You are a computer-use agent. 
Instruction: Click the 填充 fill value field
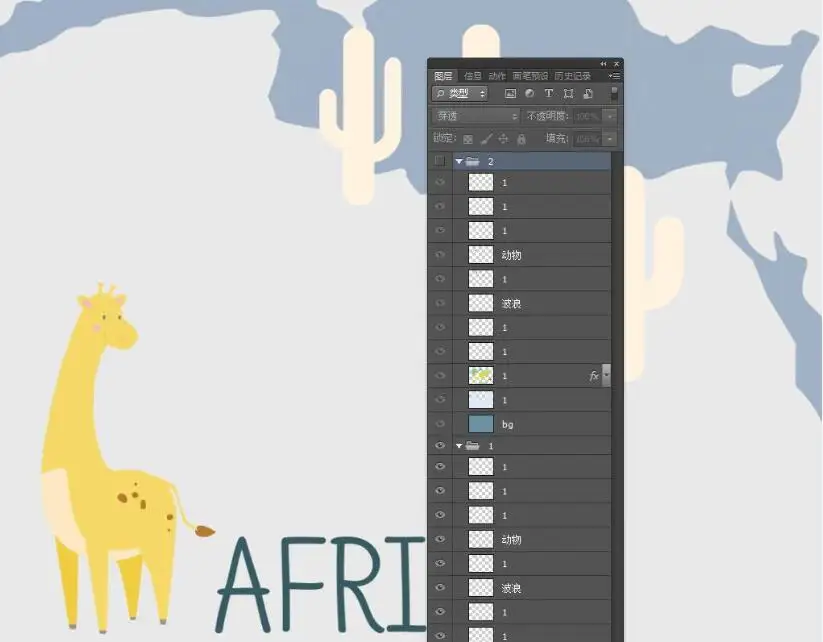coord(588,139)
